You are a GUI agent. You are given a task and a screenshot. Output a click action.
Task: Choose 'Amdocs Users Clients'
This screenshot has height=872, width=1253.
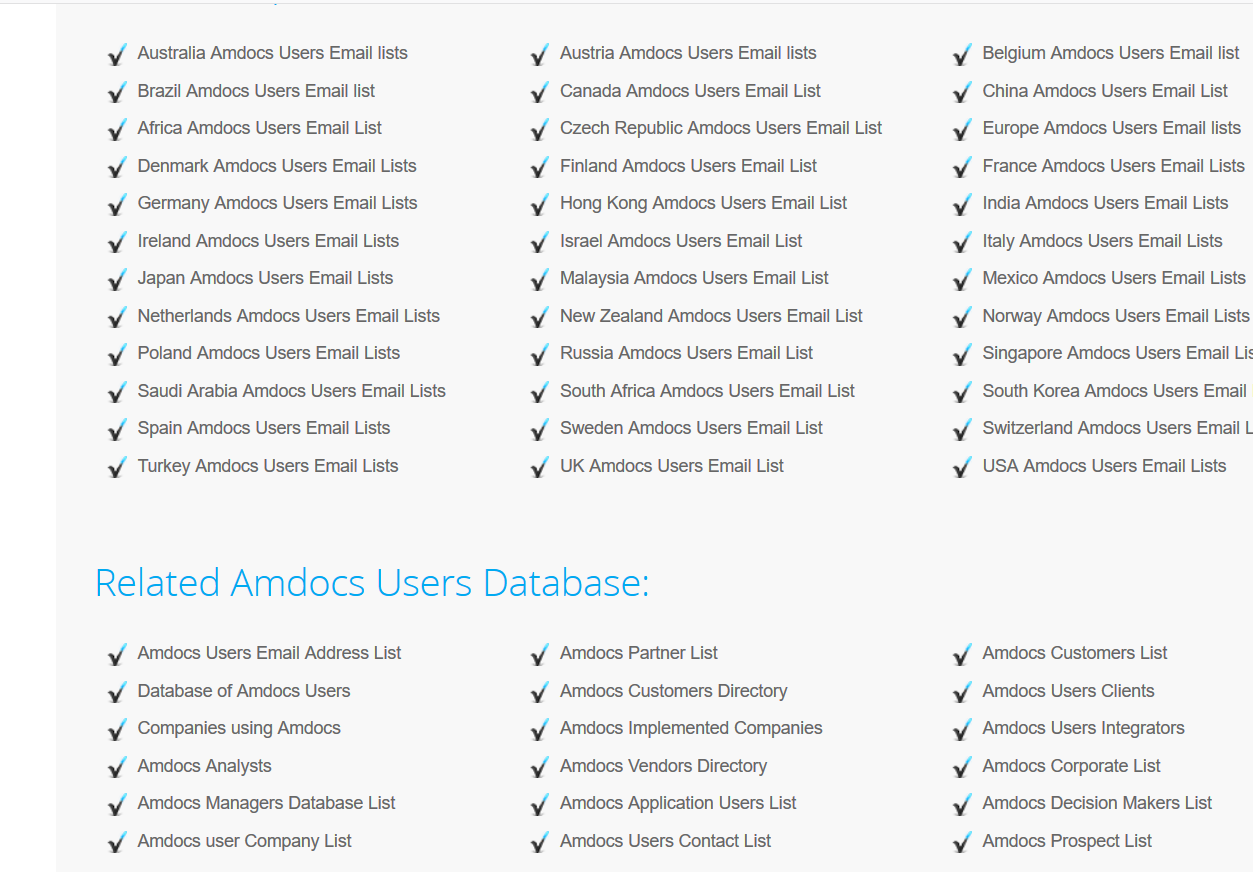(1068, 691)
